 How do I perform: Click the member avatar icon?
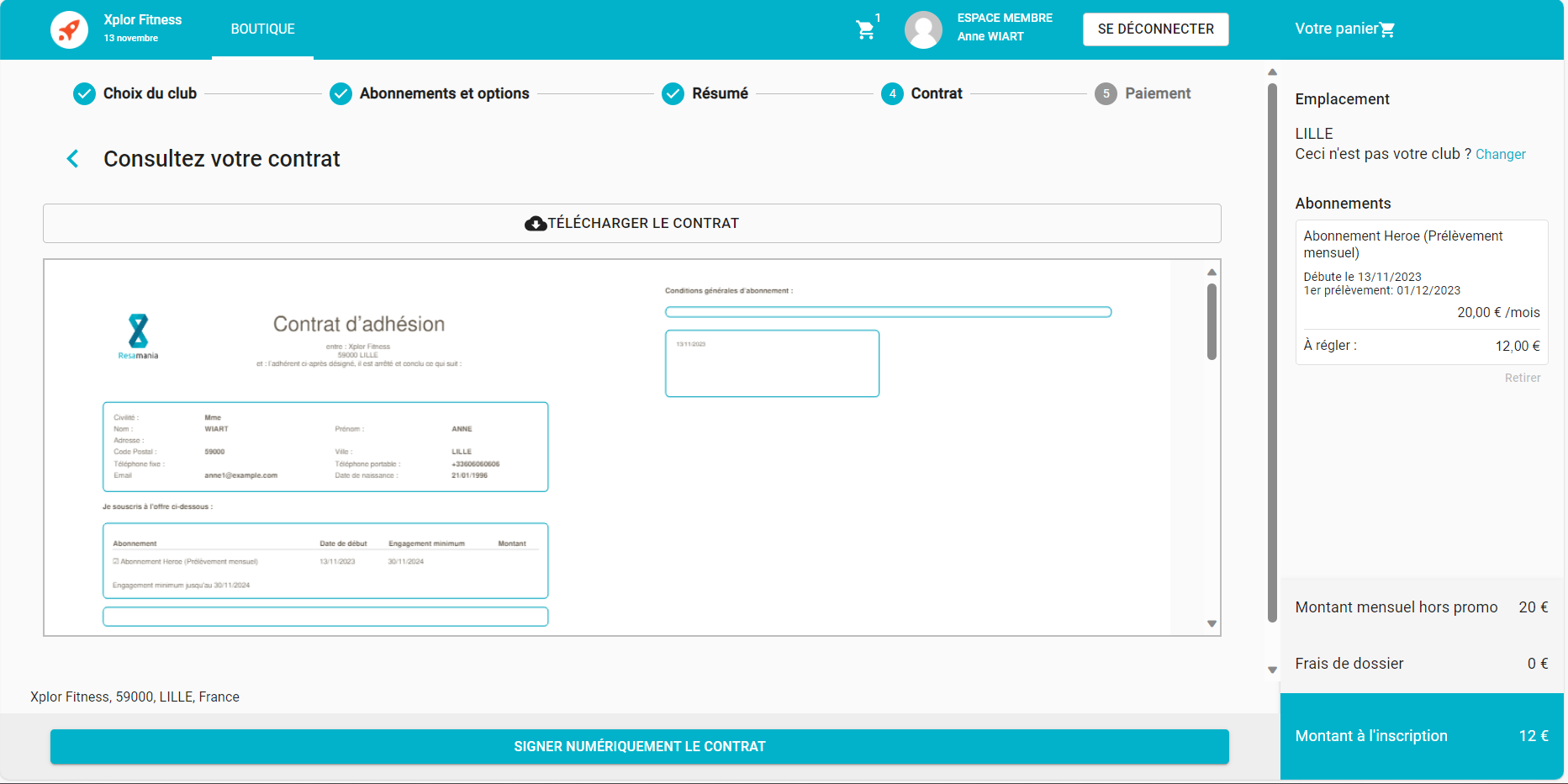pyautogui.click(x=923, y=29)
